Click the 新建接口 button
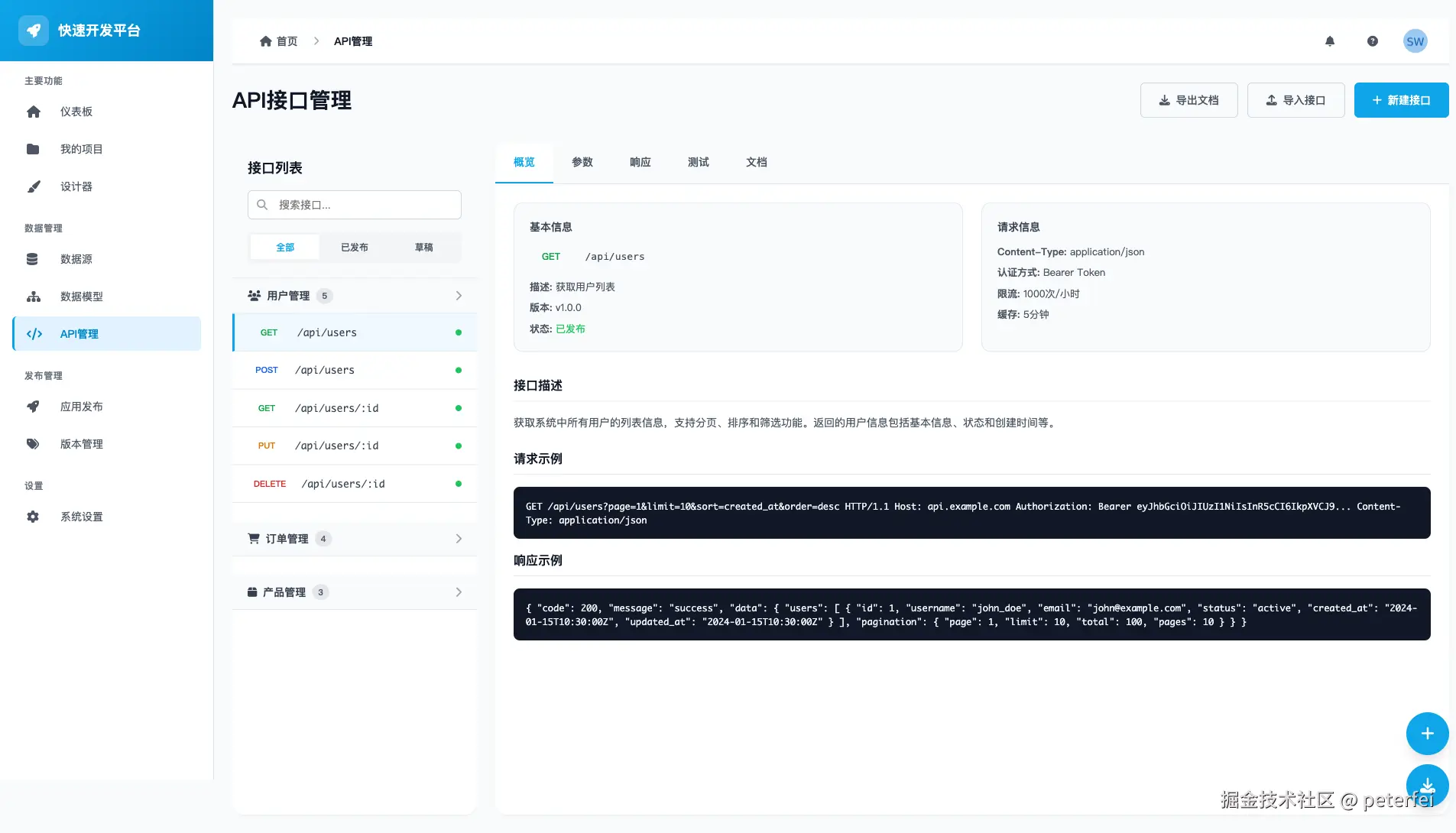Viewport: 1456px width, 833px height. click(x=1400, y=100)
